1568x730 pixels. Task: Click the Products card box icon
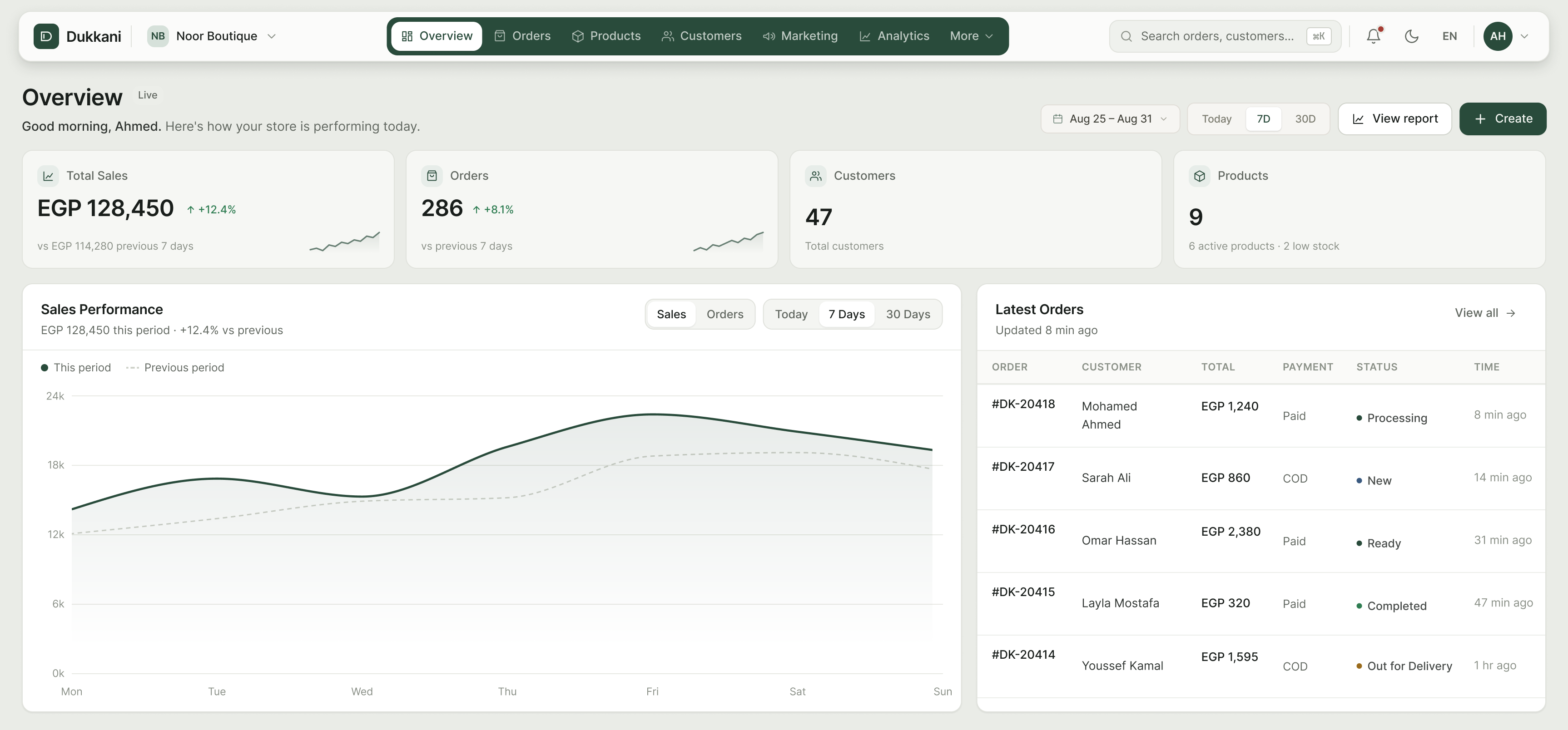[1199, 176]
